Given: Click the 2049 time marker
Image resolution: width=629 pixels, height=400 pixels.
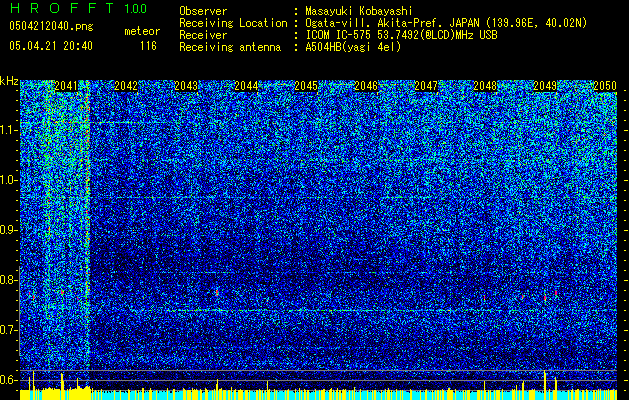Looking at the screenshot, I should [x=545, y=86].
